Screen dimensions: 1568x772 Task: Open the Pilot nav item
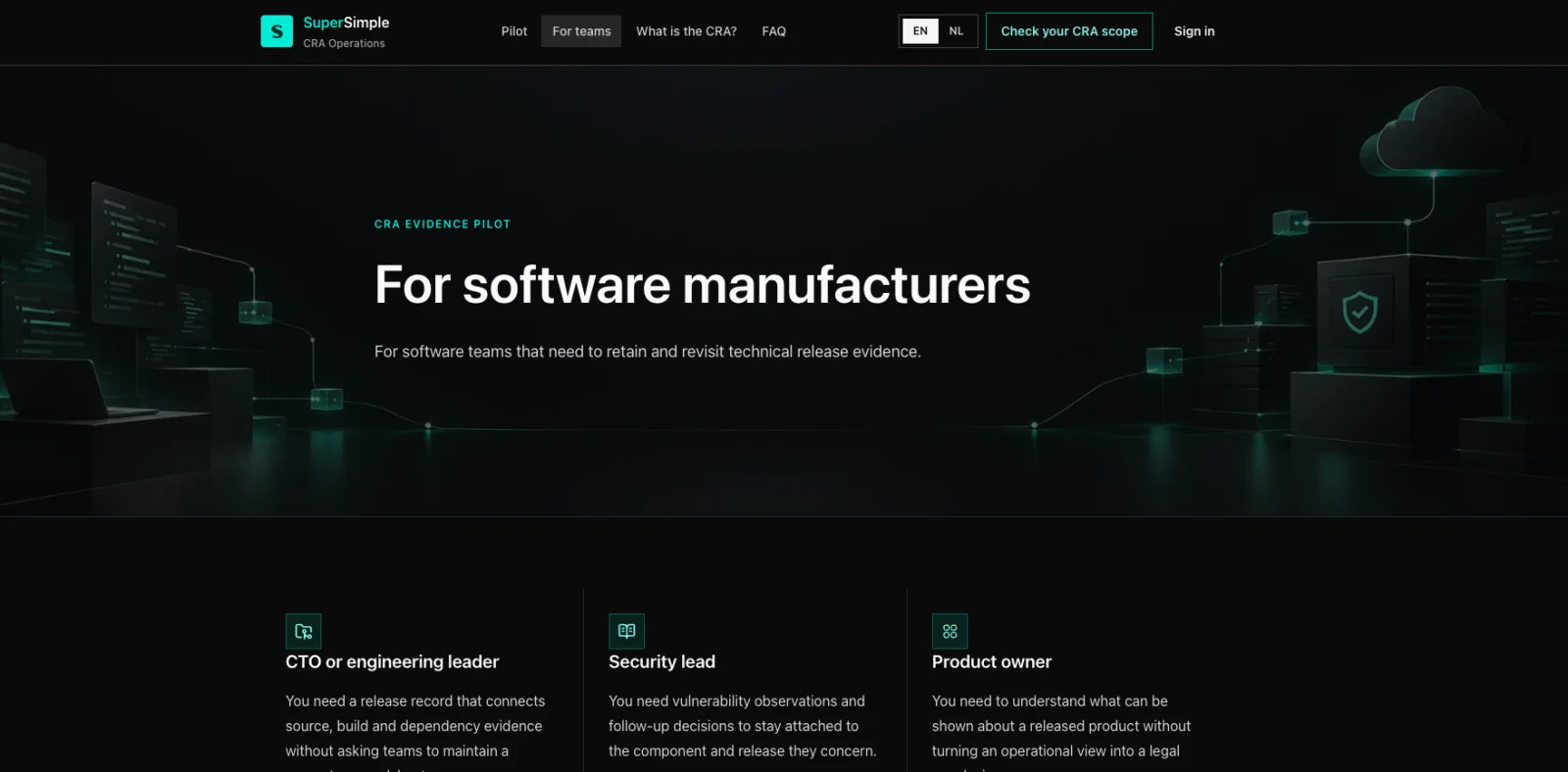(x=514, y=31)
